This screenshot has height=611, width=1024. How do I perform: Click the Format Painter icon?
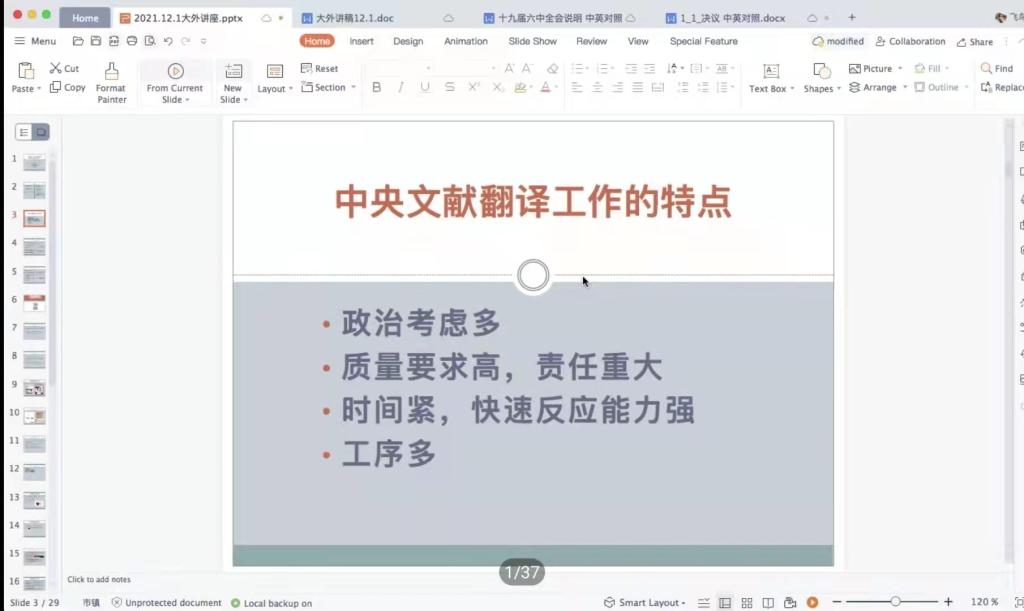(x=111, y=72)
